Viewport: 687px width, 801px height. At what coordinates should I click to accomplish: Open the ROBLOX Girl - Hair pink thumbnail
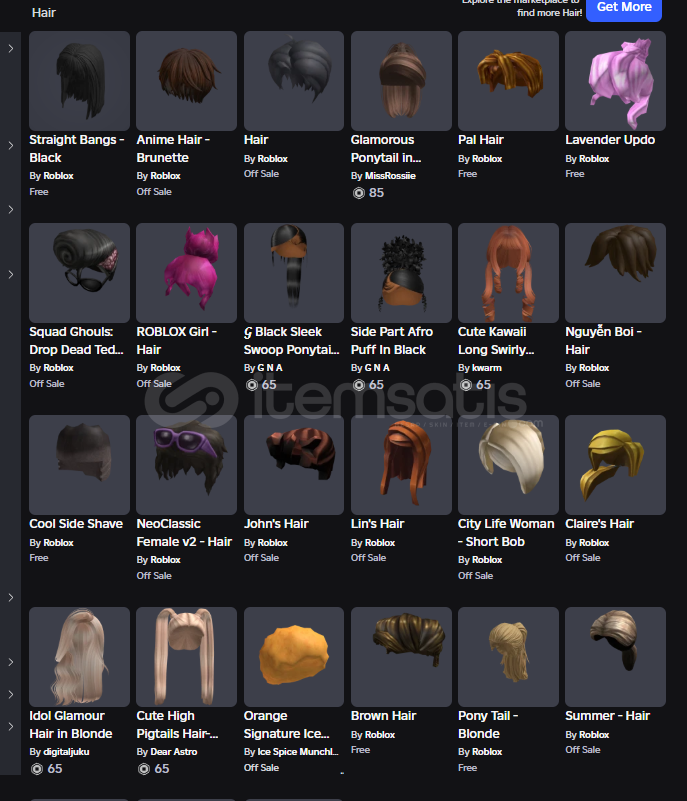coord(186,273)
